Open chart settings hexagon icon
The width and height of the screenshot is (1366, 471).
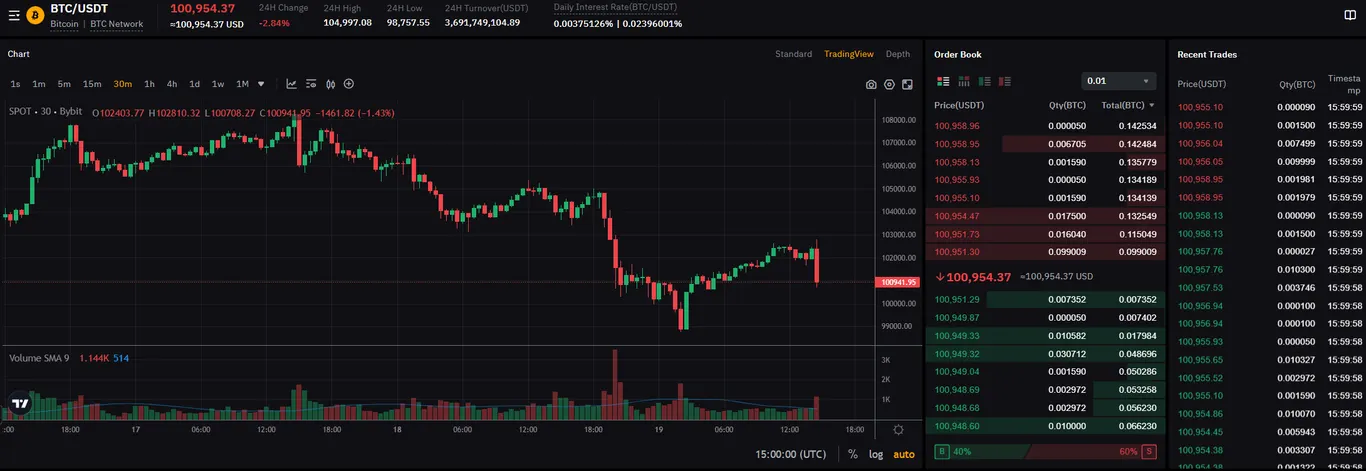coord(889,85)
